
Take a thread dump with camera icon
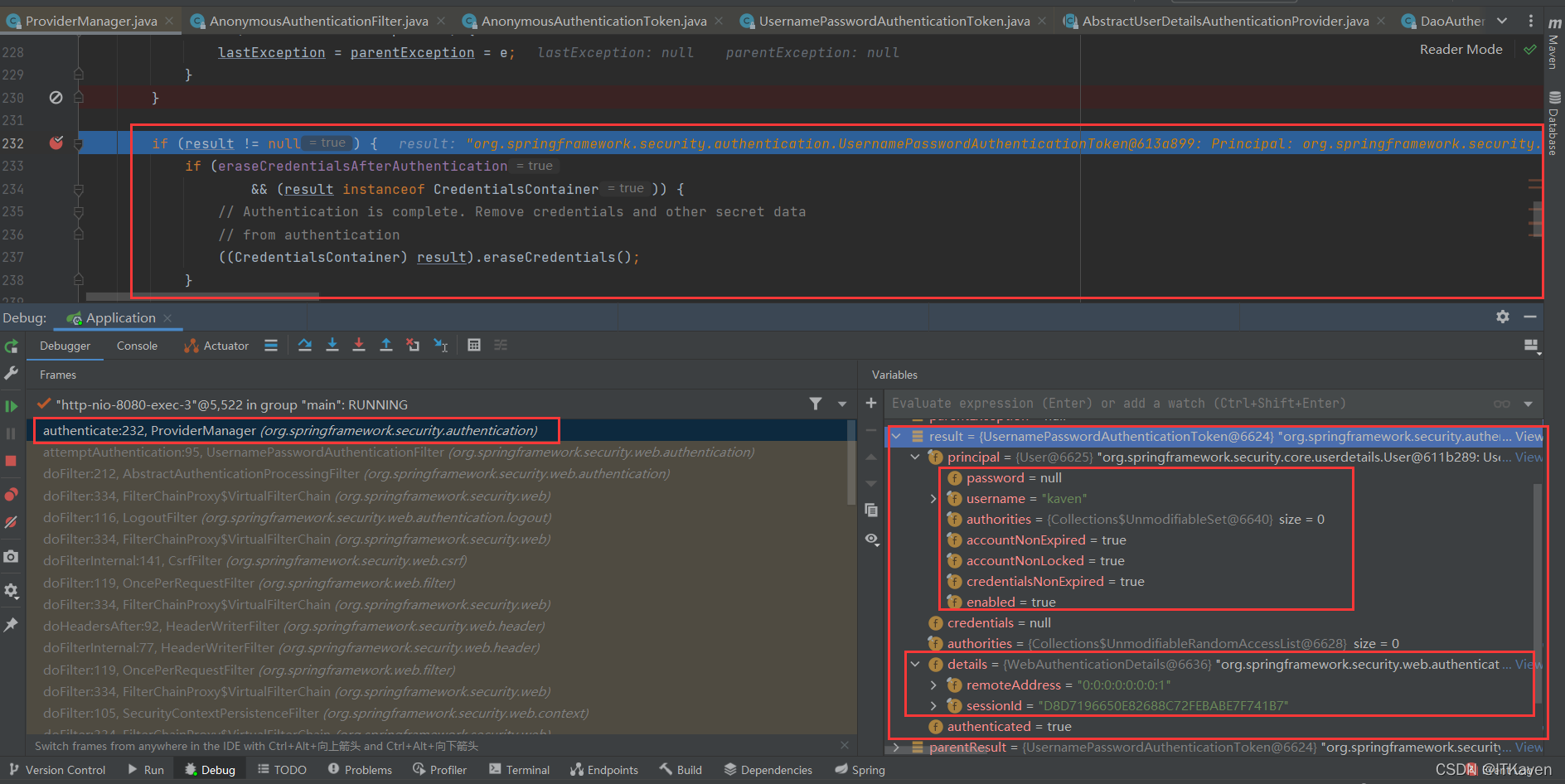point(11,556)
